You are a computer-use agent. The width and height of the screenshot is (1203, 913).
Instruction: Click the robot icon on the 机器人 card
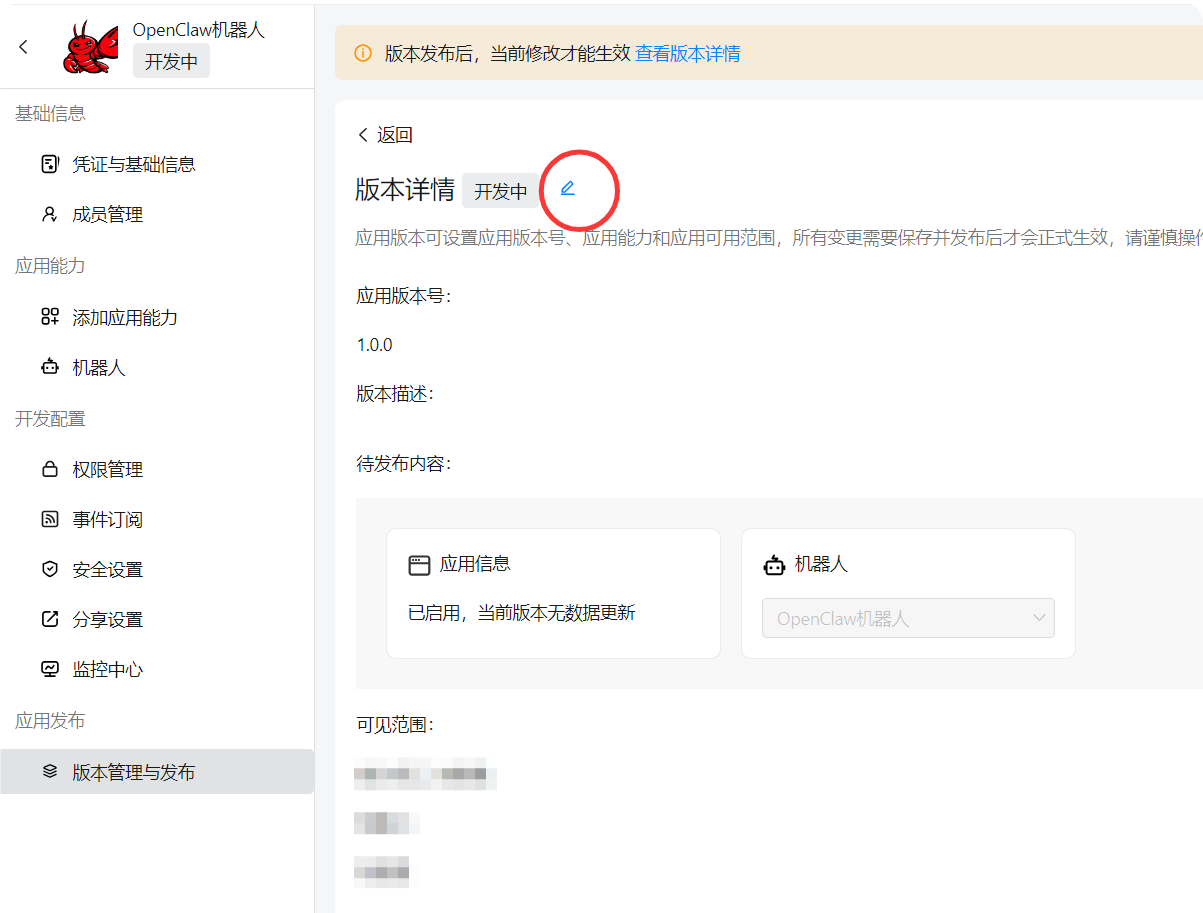[775, 564]
